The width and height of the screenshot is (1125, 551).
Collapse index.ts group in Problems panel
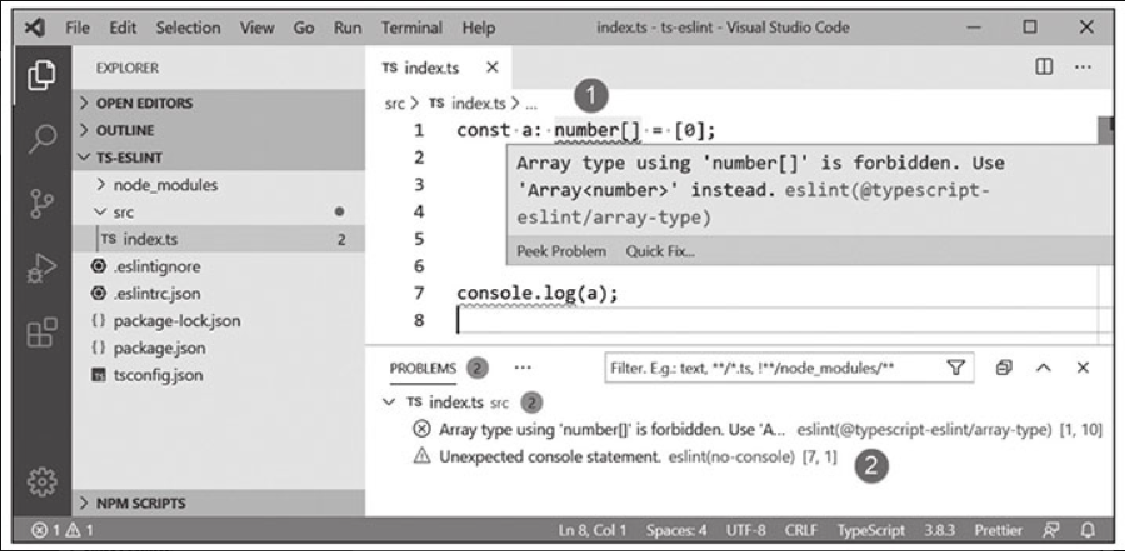point(389,402)
